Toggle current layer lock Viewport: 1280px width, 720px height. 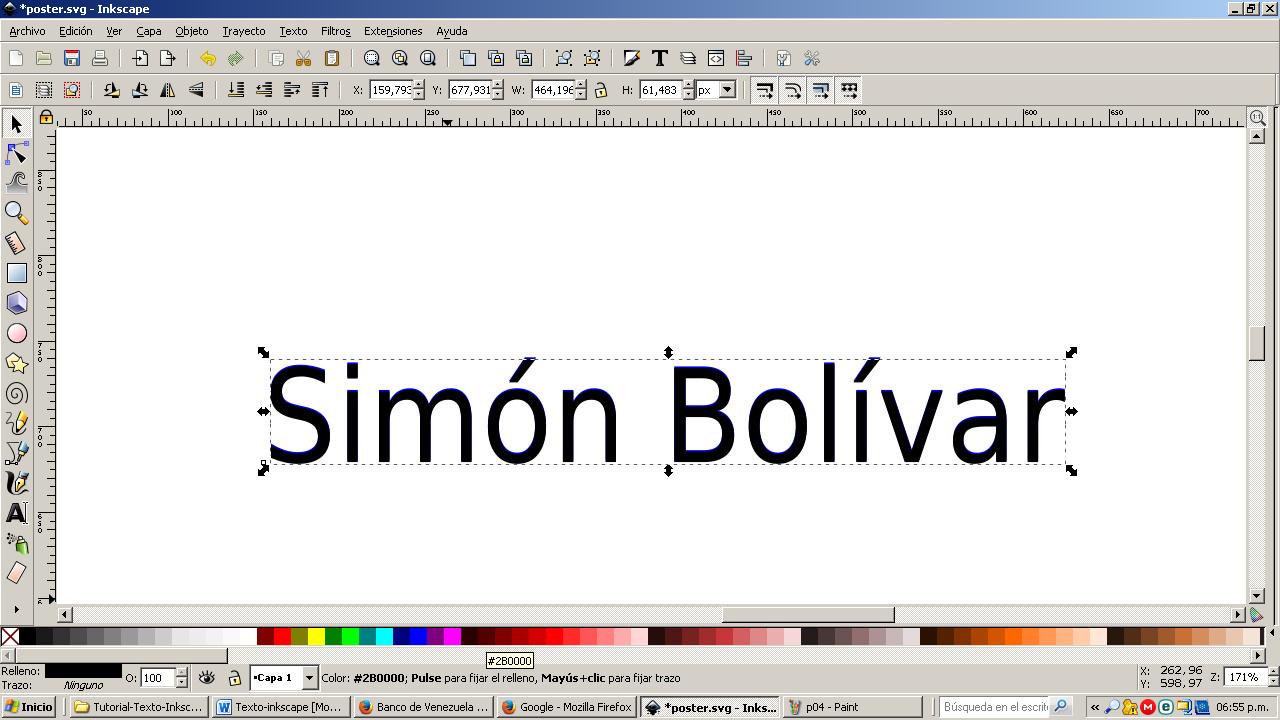tap(234, 678)
